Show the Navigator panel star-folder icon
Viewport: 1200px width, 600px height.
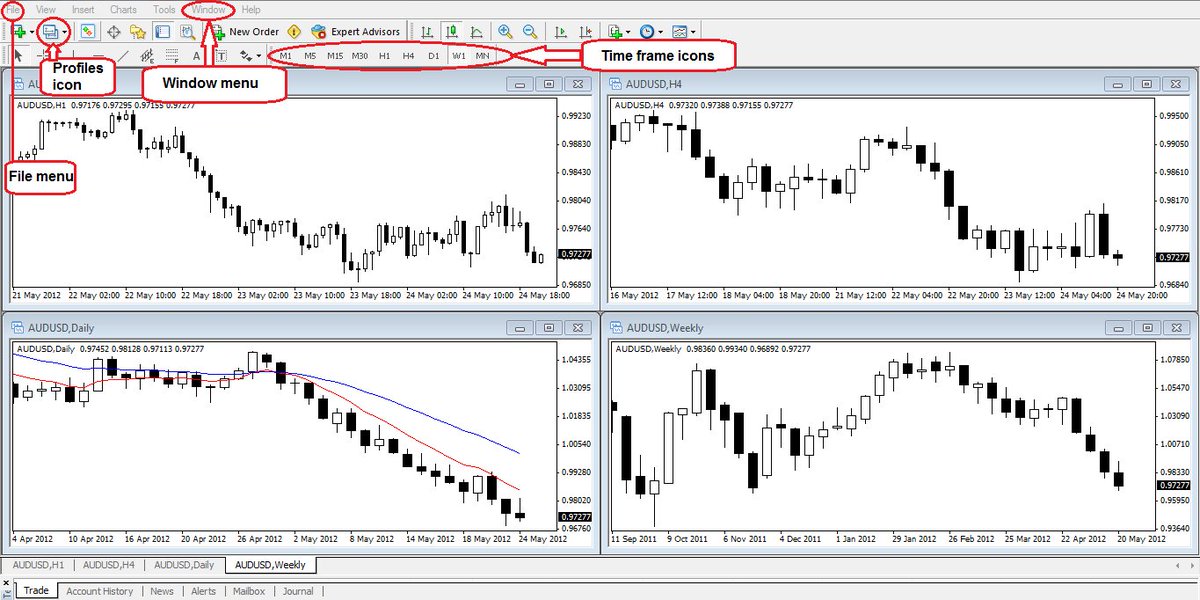point(138,32)
